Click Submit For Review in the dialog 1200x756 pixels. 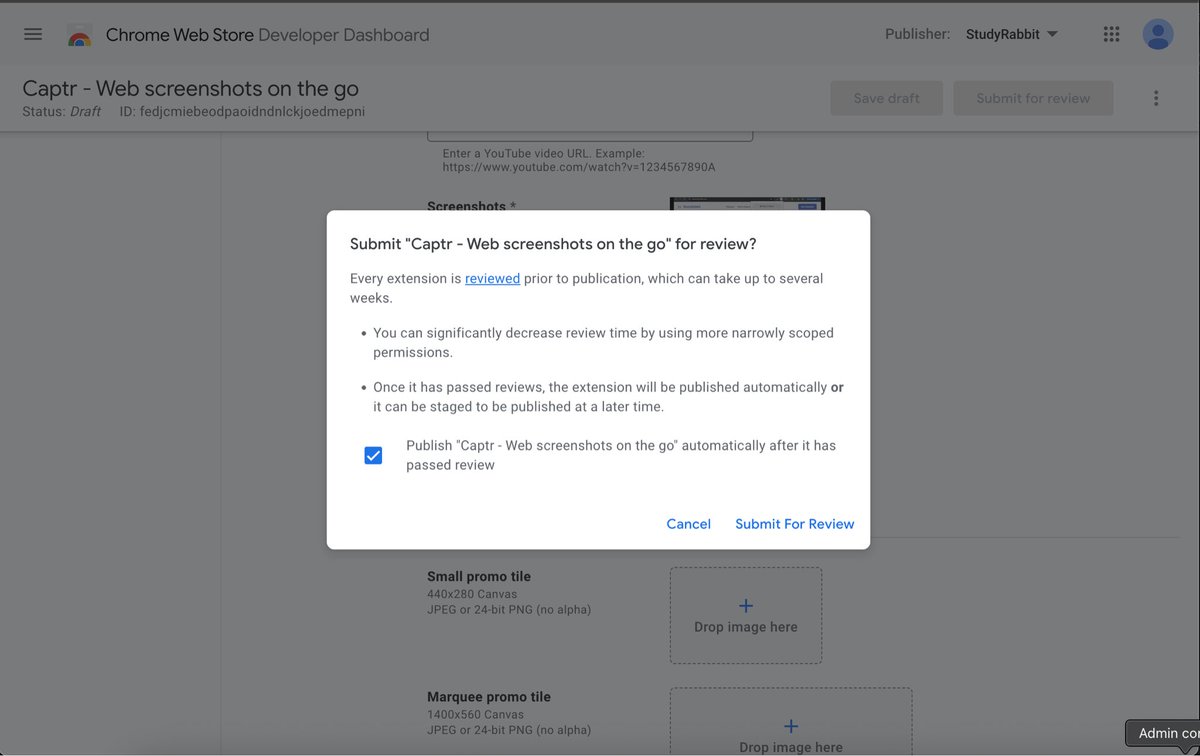coord(795,524)
